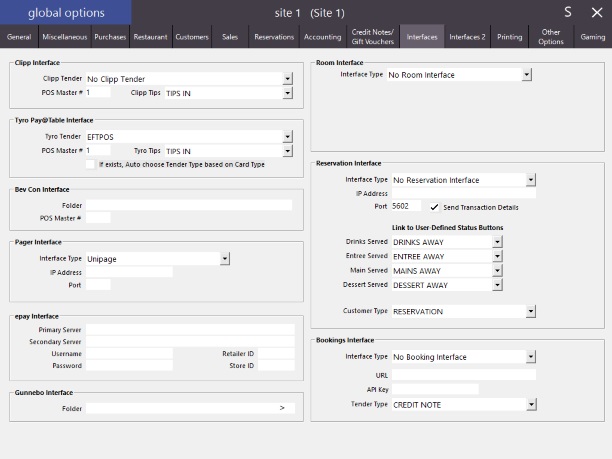Click the Bev Con Folder input field
Image resolution: width=612 pixels, height=459 pixels.
coord(189,205)
